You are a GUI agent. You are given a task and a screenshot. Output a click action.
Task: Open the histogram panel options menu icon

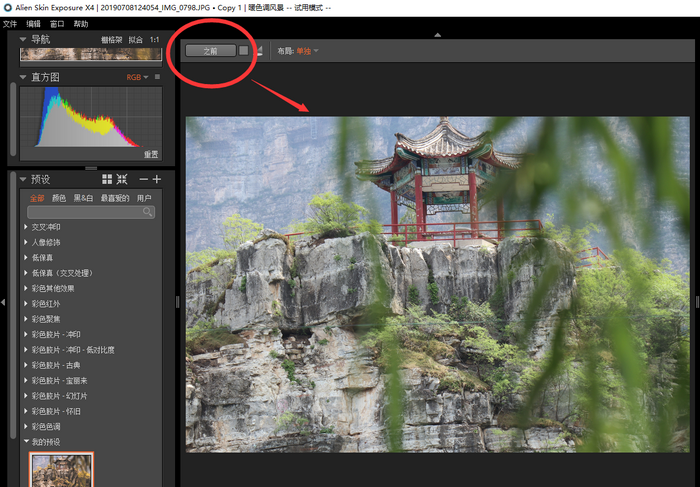[157, 77]
